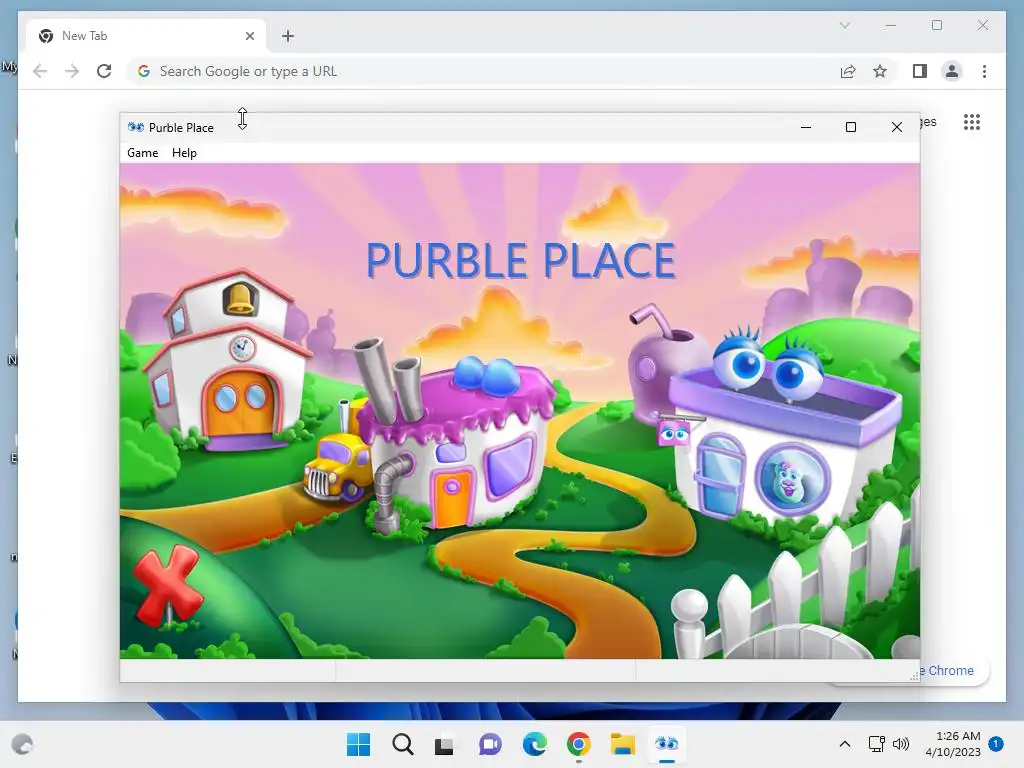Viewport: 1024px width, 768px height.
Task: Open the notification badge in the tray
Action: [x=996, y=744]
